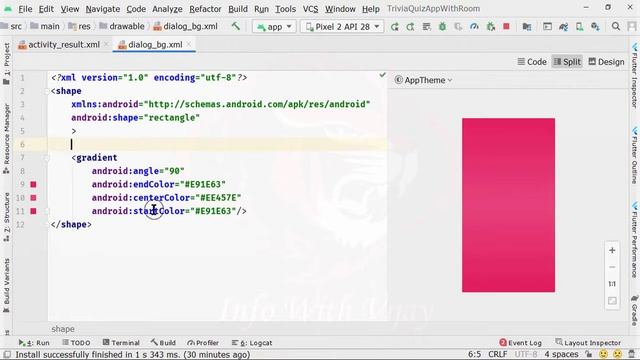The image size is (640, 360).
Task: Open the Profiler tool window
Action: tap(203, 343)
